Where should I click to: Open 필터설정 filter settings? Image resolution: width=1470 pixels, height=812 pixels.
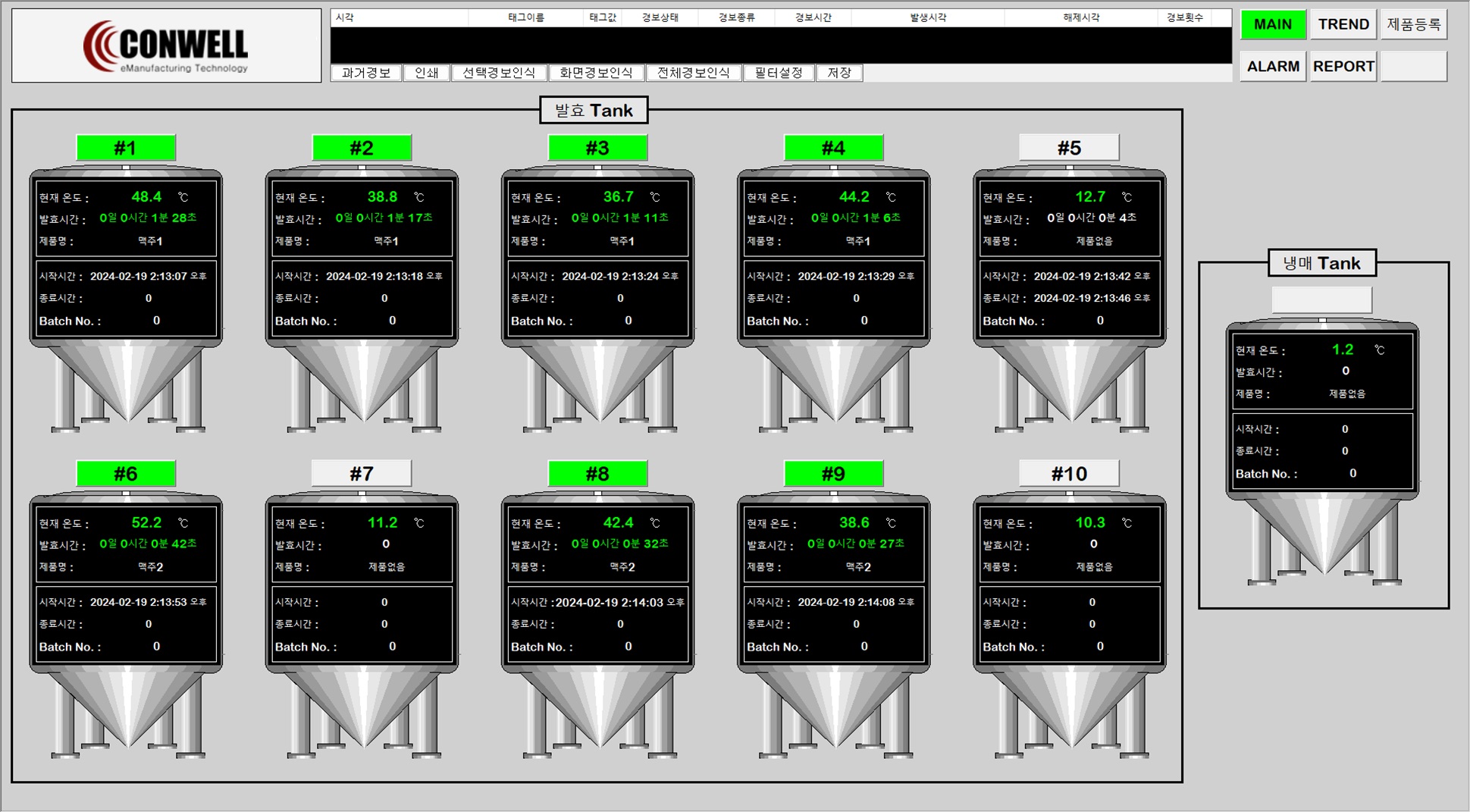[x=778, y=73]
